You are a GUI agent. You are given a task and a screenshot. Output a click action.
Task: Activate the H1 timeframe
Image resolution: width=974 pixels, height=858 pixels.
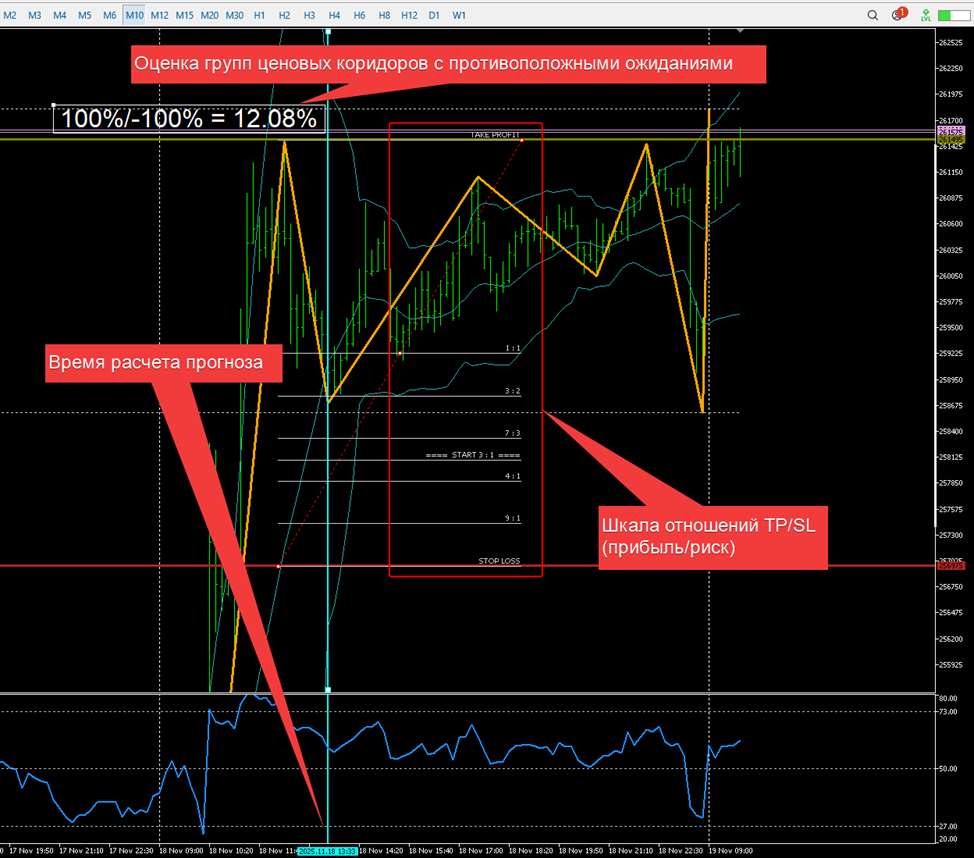(x=260, y=15)
